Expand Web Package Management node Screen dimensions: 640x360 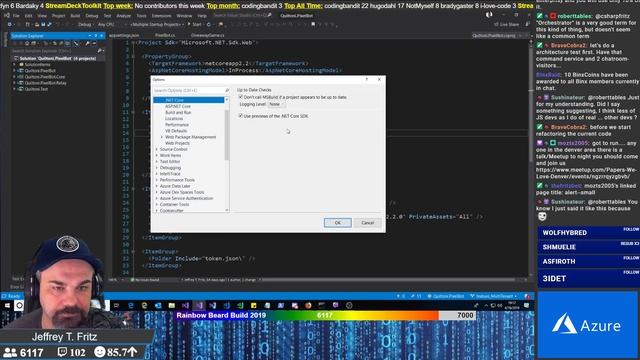(162, 137)
